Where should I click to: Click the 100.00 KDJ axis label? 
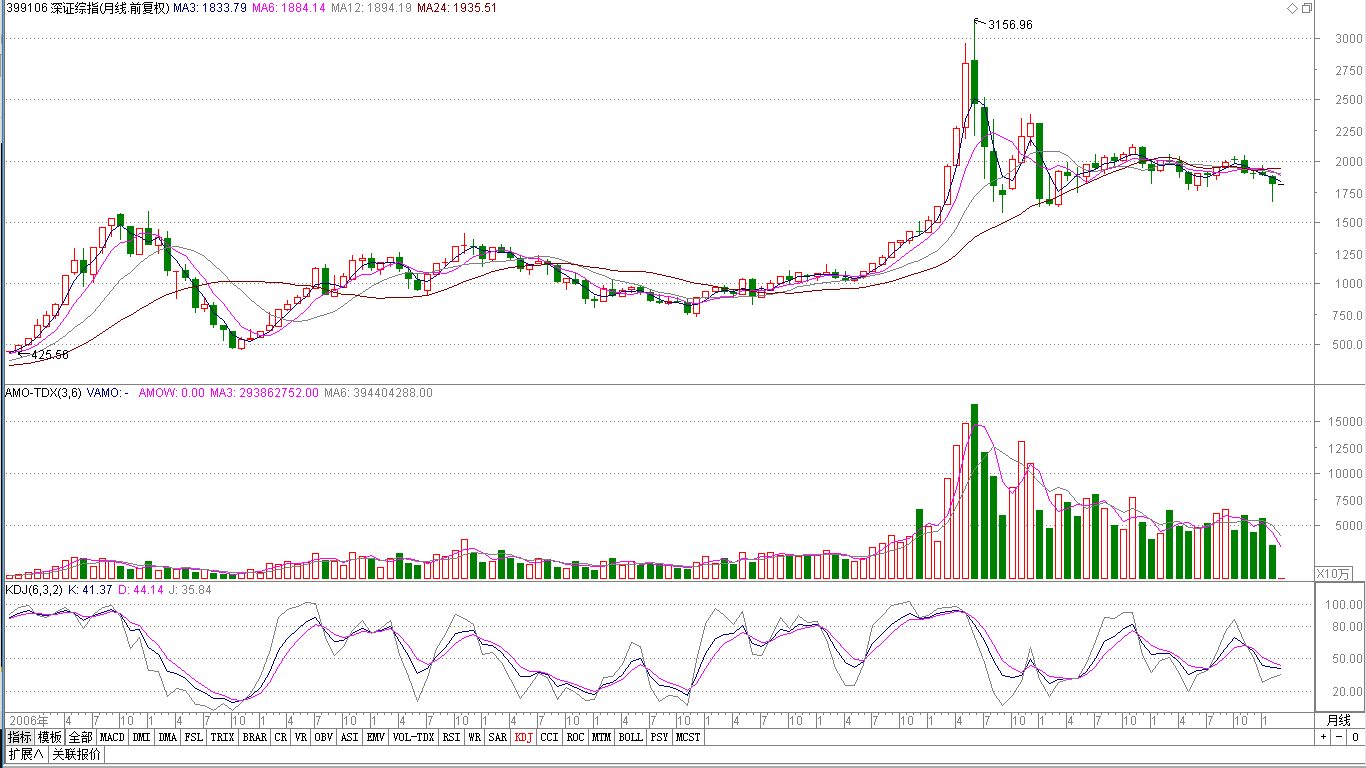pyautogui.click(x=1344, y=605)
